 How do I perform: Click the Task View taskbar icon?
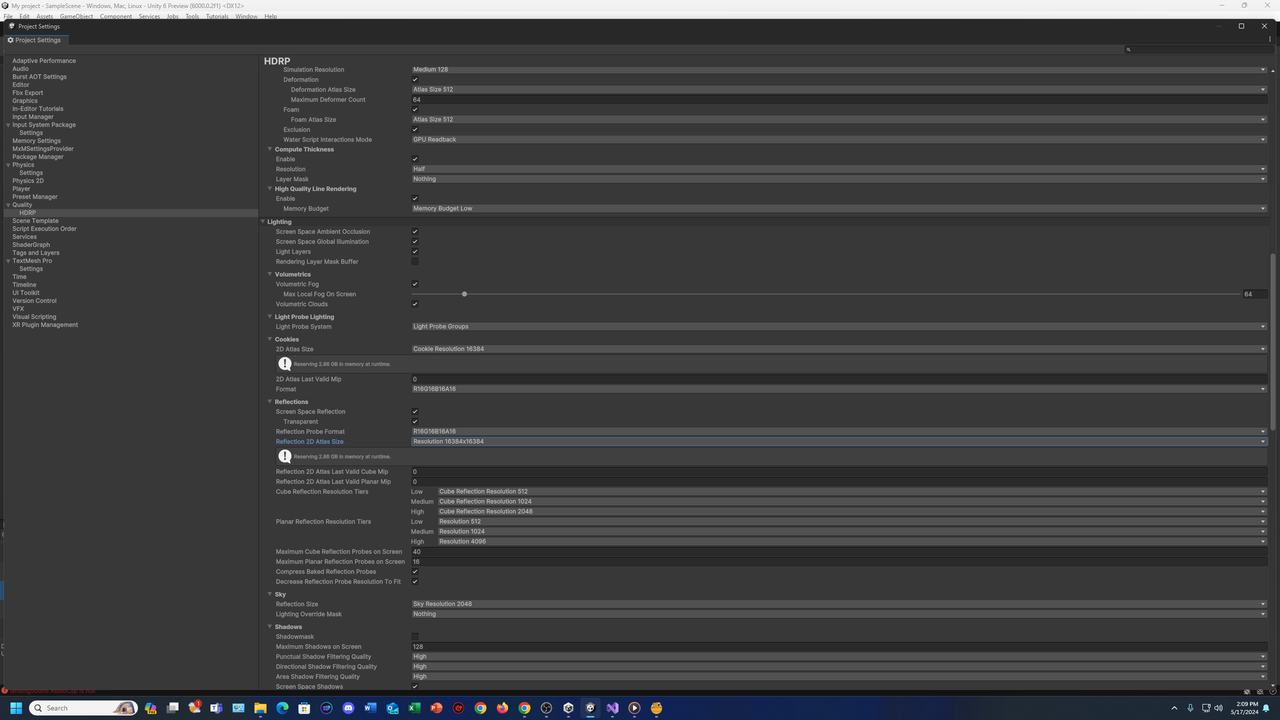(x=172, y=708)
